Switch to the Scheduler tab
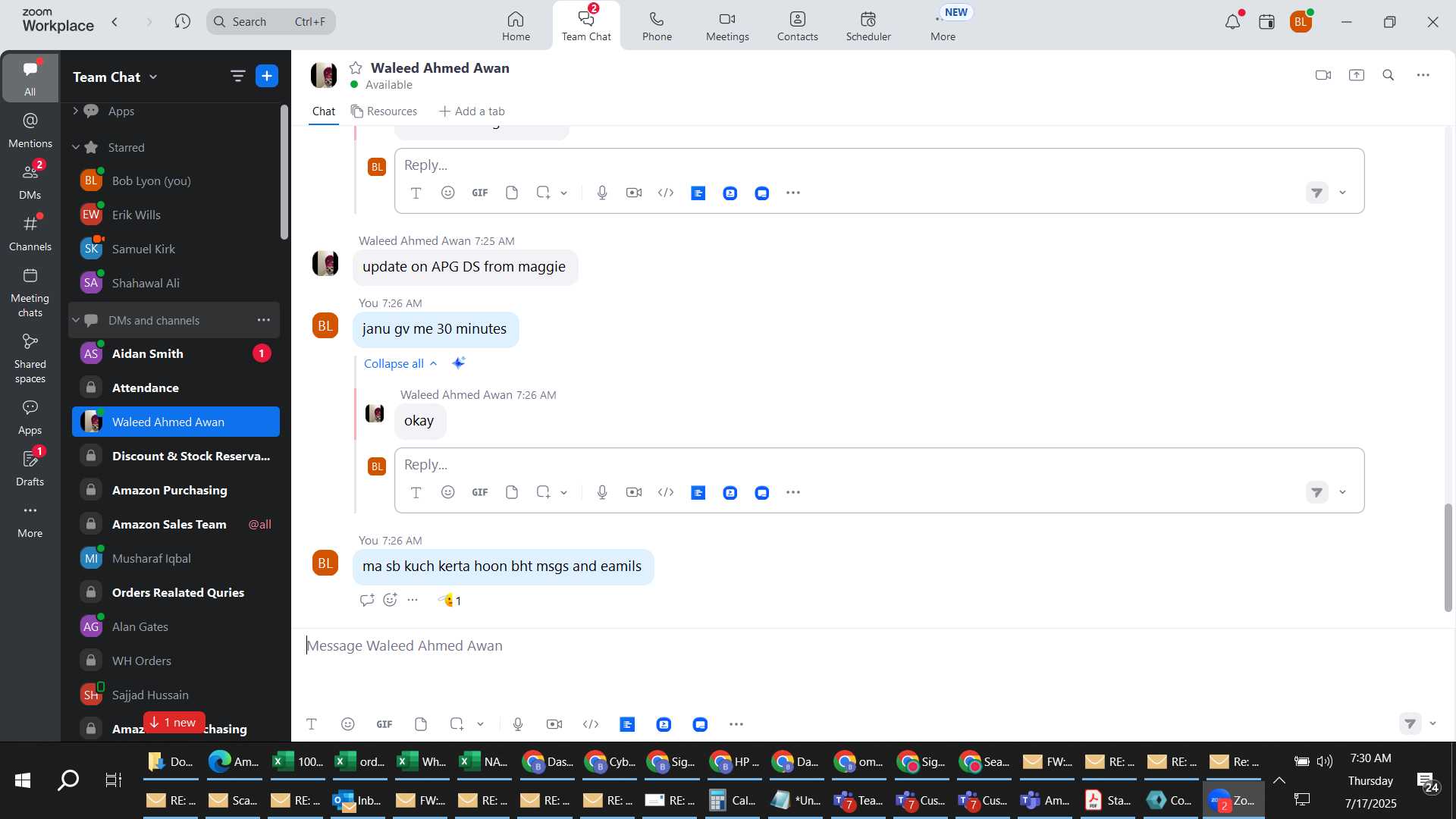The image size is (1456, 819). (x=868, y=26)
